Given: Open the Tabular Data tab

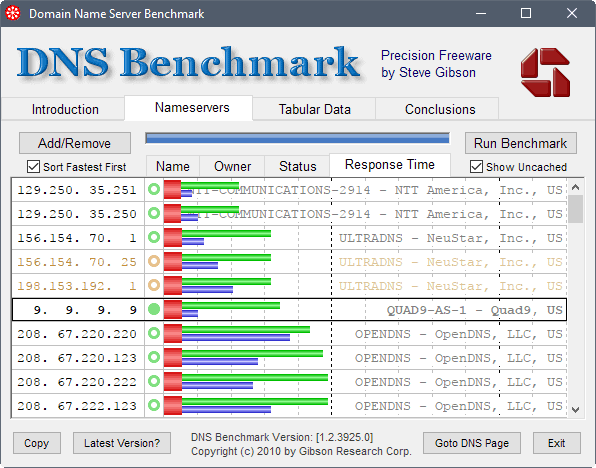Looking at the screenshot, I should point(314,109).
